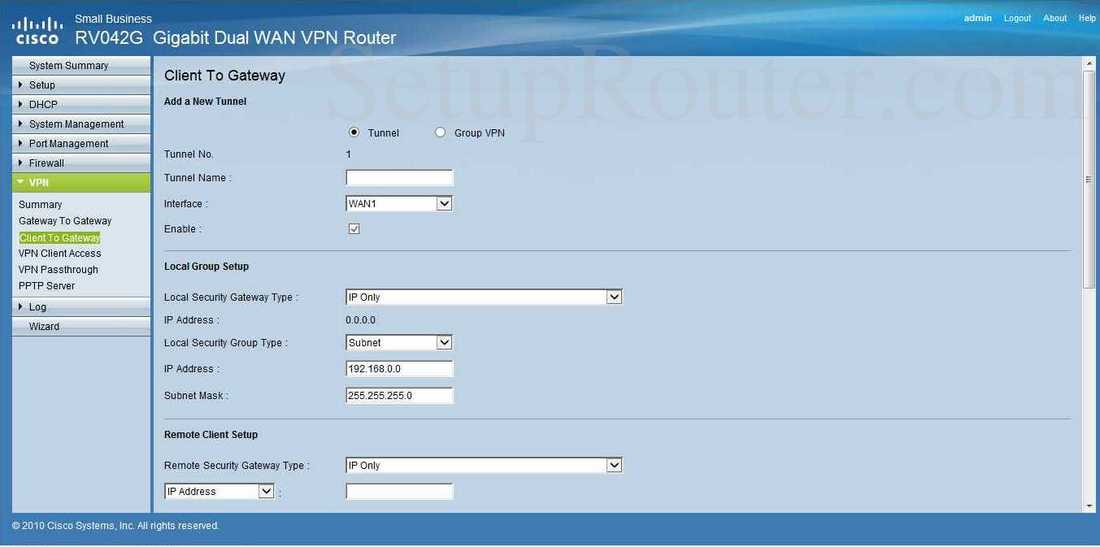Open Local Security Group Type dropdown

(399, 343)
